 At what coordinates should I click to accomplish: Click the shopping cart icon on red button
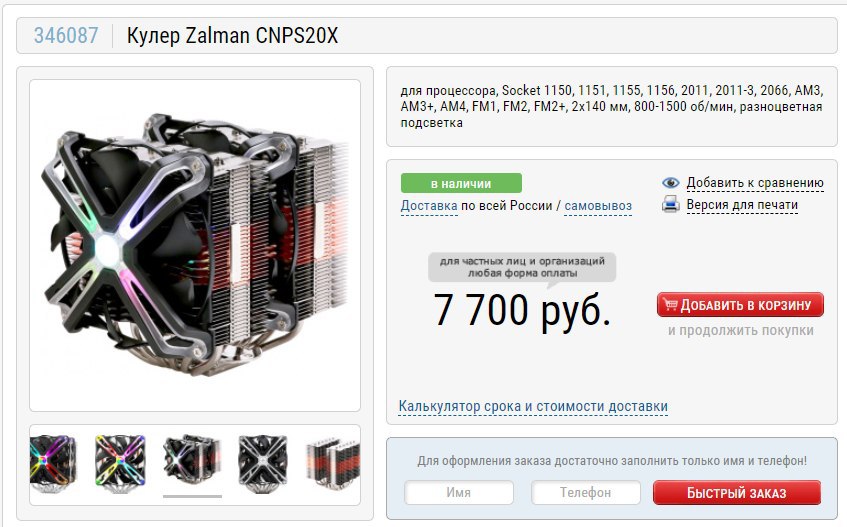[670, 305]
